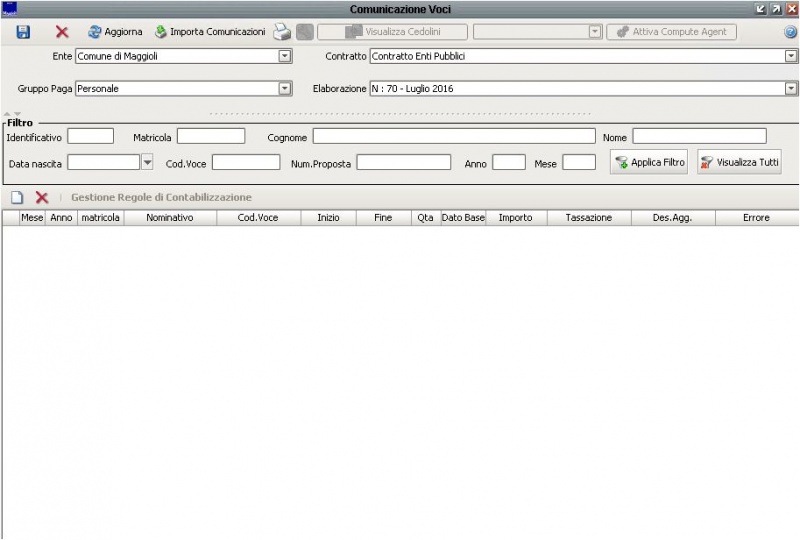Sort by the Fine column header
This screenshot has width=800, height=540.
tap(383, 217)
